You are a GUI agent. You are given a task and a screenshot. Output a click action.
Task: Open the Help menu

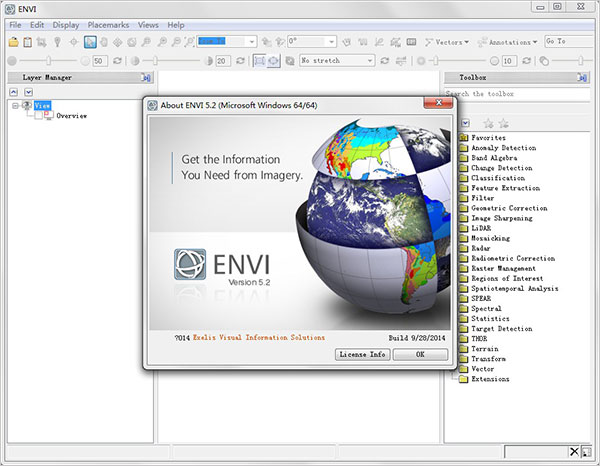click(x=176, y=25)
